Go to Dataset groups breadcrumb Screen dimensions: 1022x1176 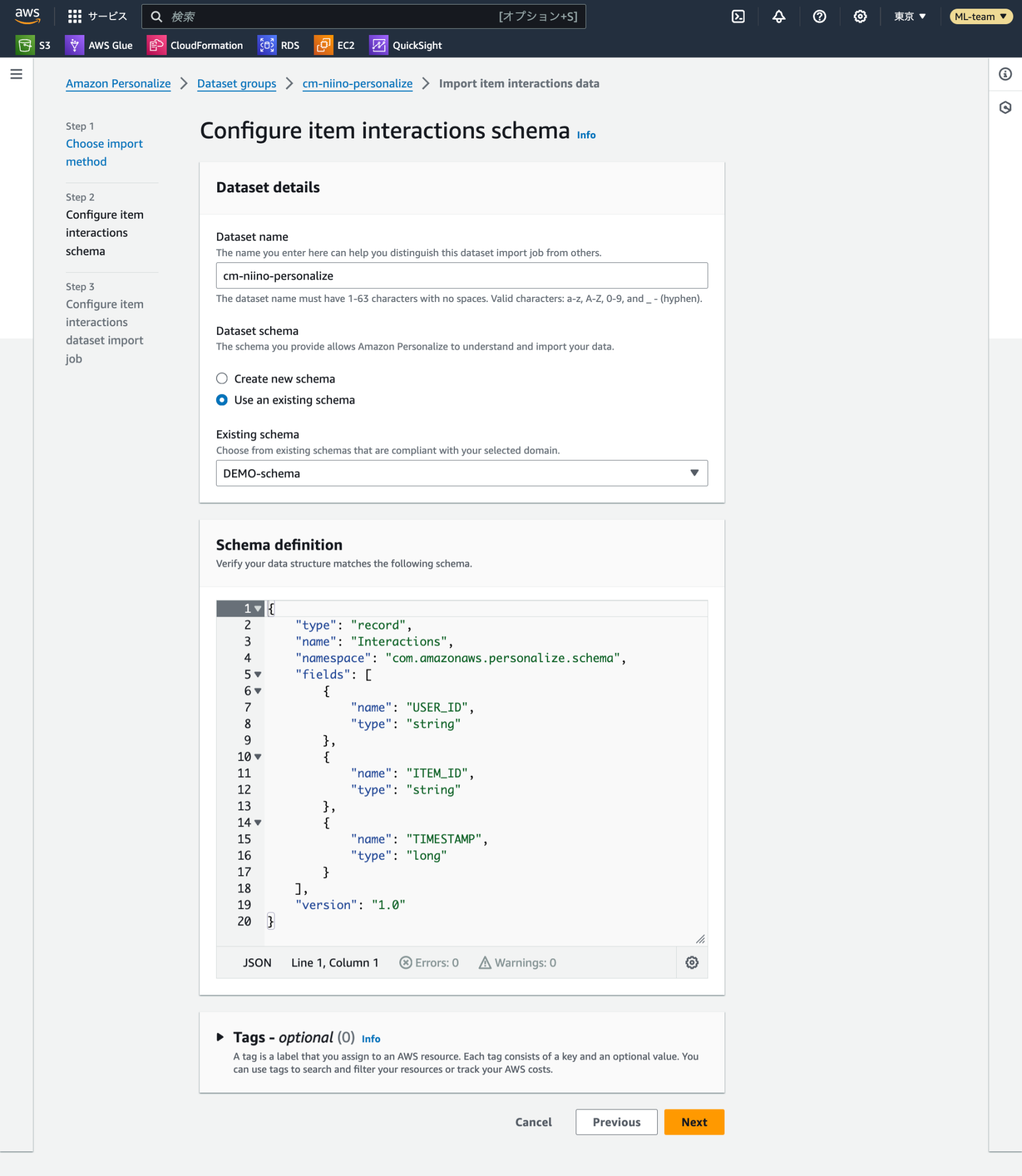[236, 84]
